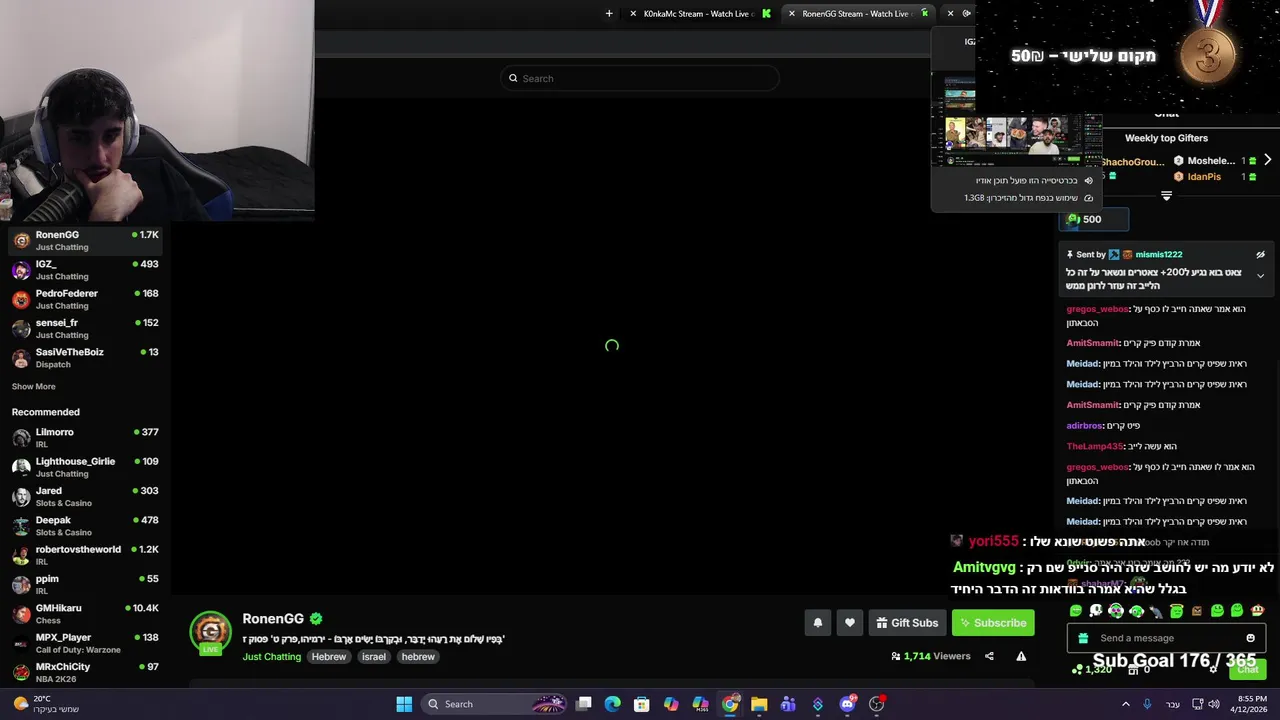
Task: Click the green Chat send button
Action: pyautogui.click(x=1247, y=669)
